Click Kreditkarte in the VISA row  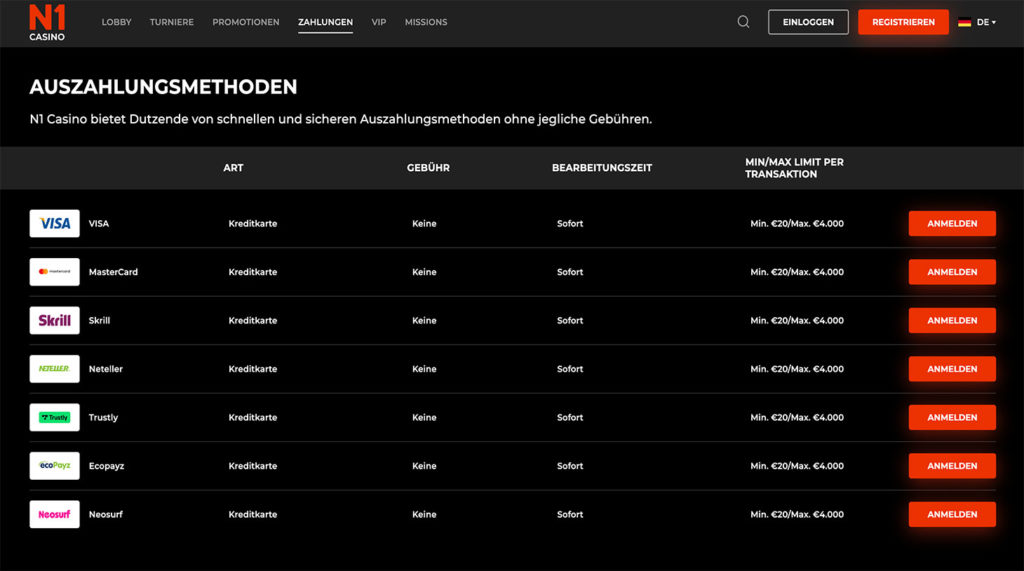point(253,223)
